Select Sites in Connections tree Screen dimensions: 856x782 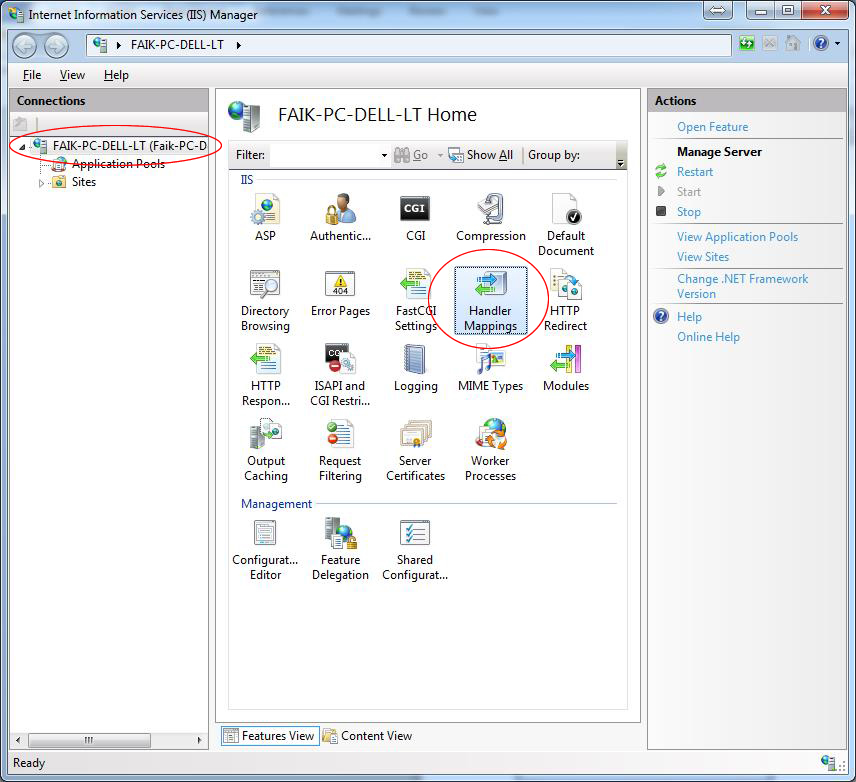point(84,182)
